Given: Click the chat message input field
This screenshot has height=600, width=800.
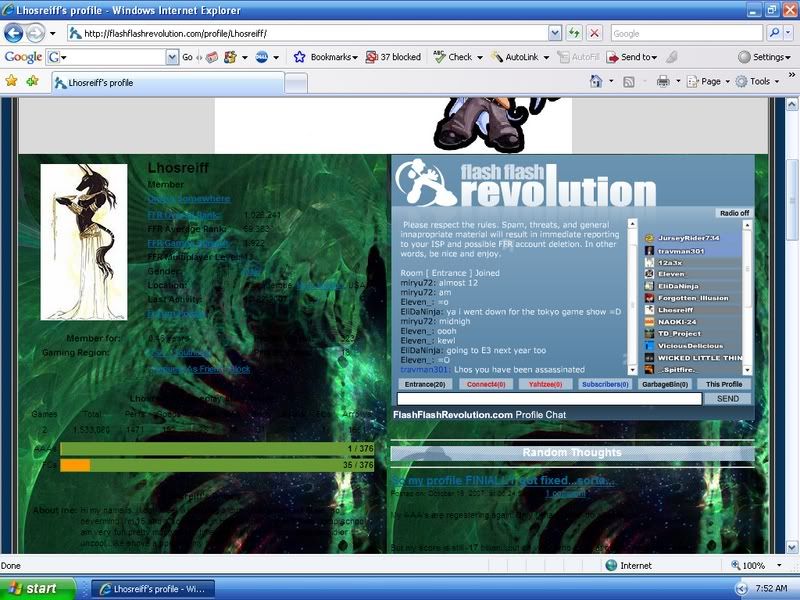Looking at the screenshot, I should click(549, 398).
